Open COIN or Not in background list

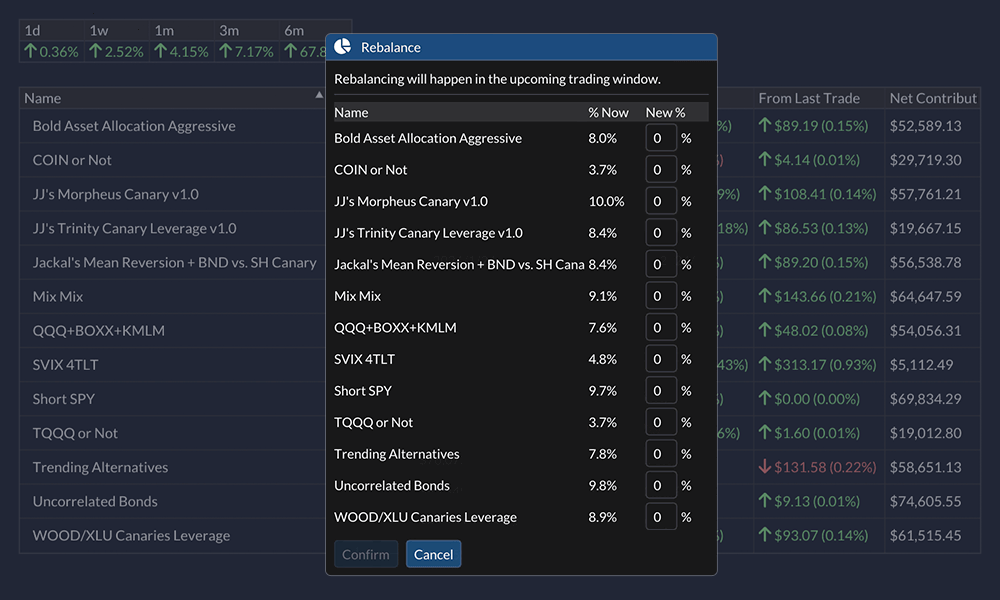point(72,160)
